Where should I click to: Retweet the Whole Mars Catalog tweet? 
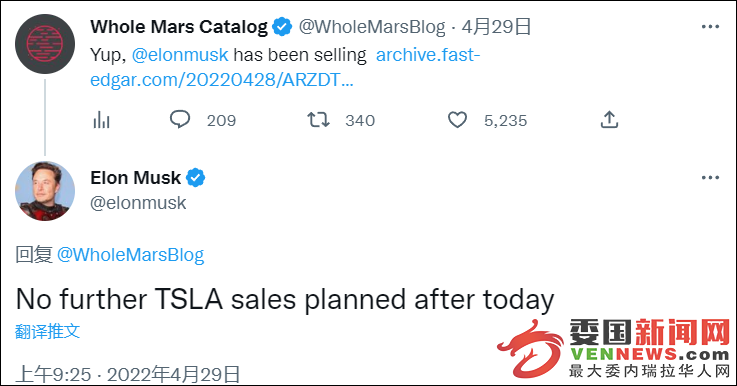pyautogui.click(x=318, y=120)
